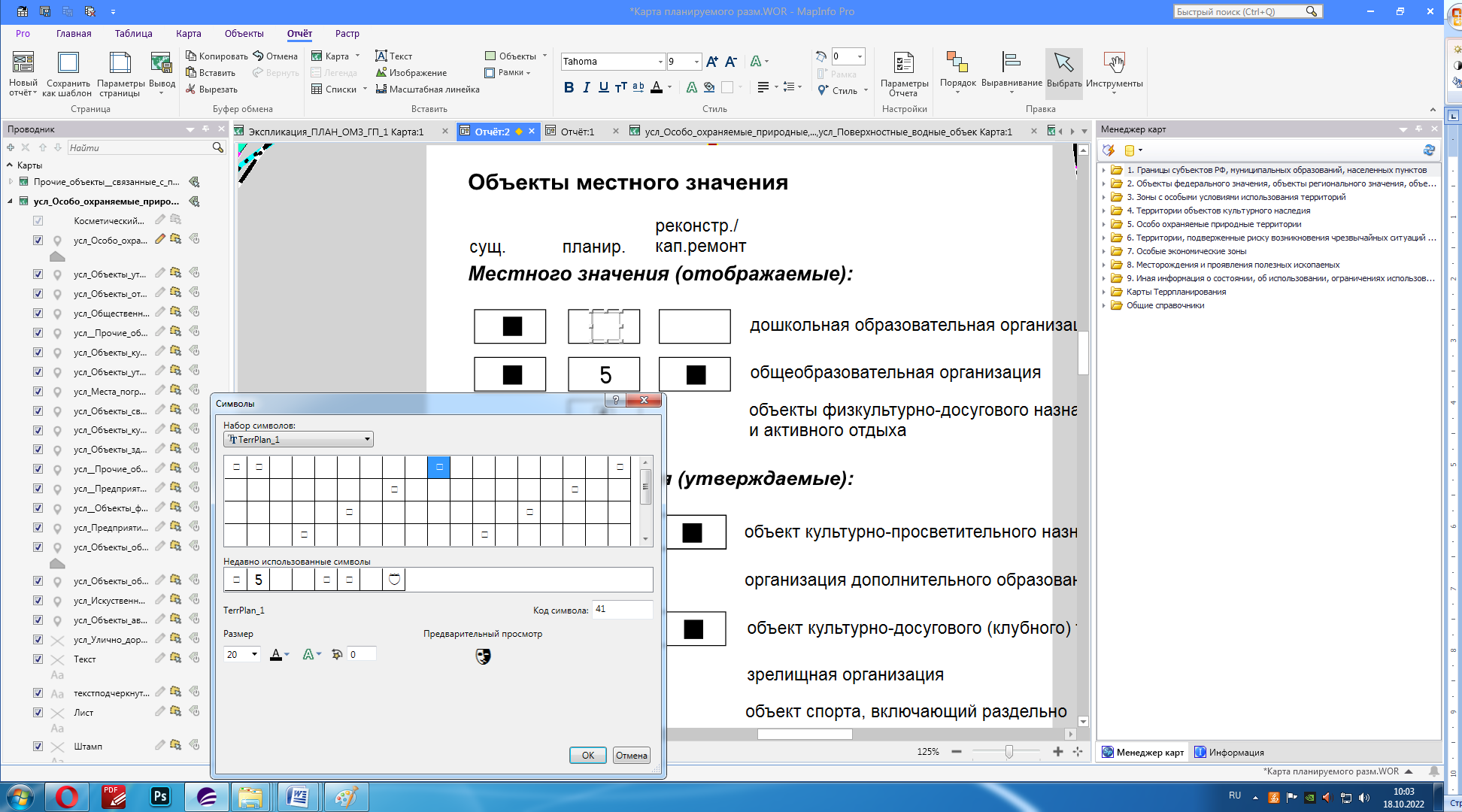Click inside the Код символа input field
Screen dimensions: 1462x812
pyautogui.click(x=623, y=610)
